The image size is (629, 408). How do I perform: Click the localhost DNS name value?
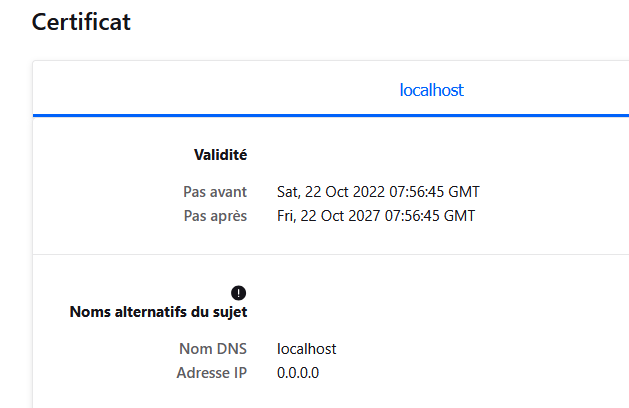306,349
